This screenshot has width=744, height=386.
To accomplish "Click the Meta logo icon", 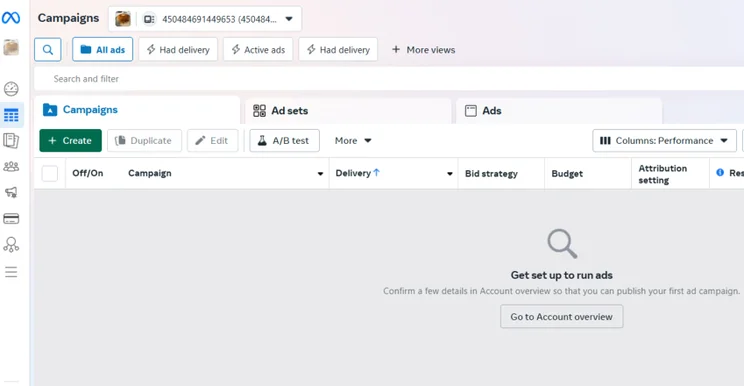I will pyautogui.click(x=11, y=18).
